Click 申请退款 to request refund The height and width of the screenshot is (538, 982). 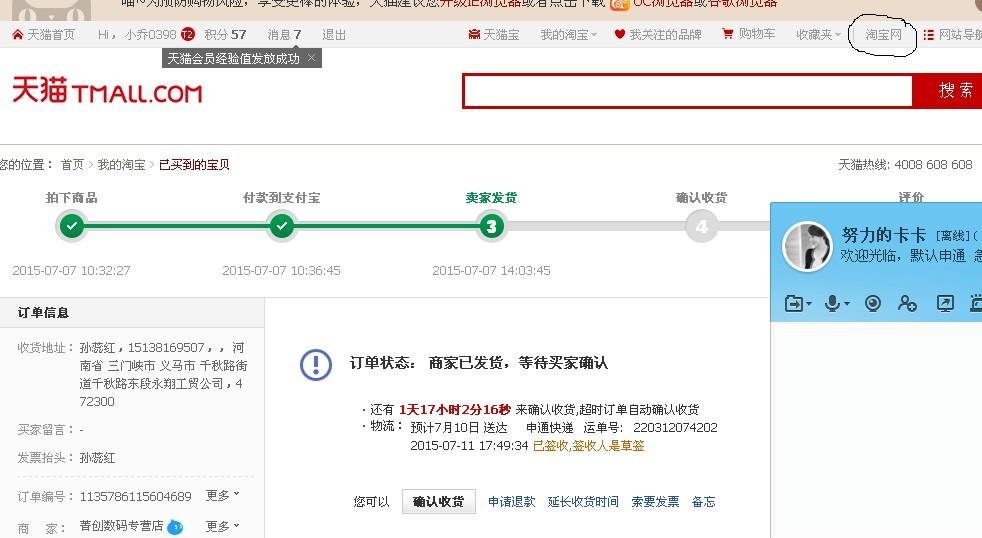point(512,502)
